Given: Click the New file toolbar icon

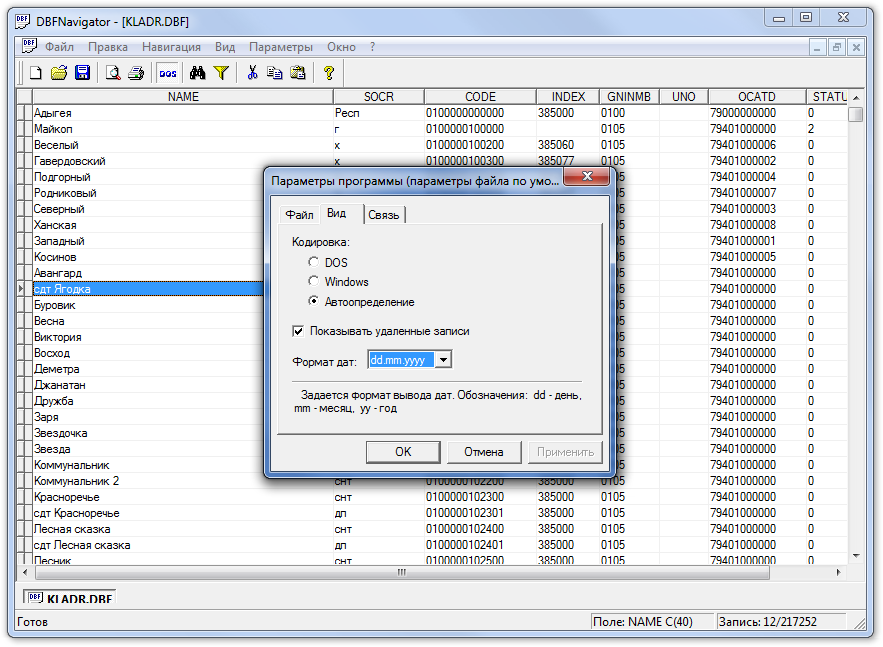Looking at the screenshot, I should [35, 73].
